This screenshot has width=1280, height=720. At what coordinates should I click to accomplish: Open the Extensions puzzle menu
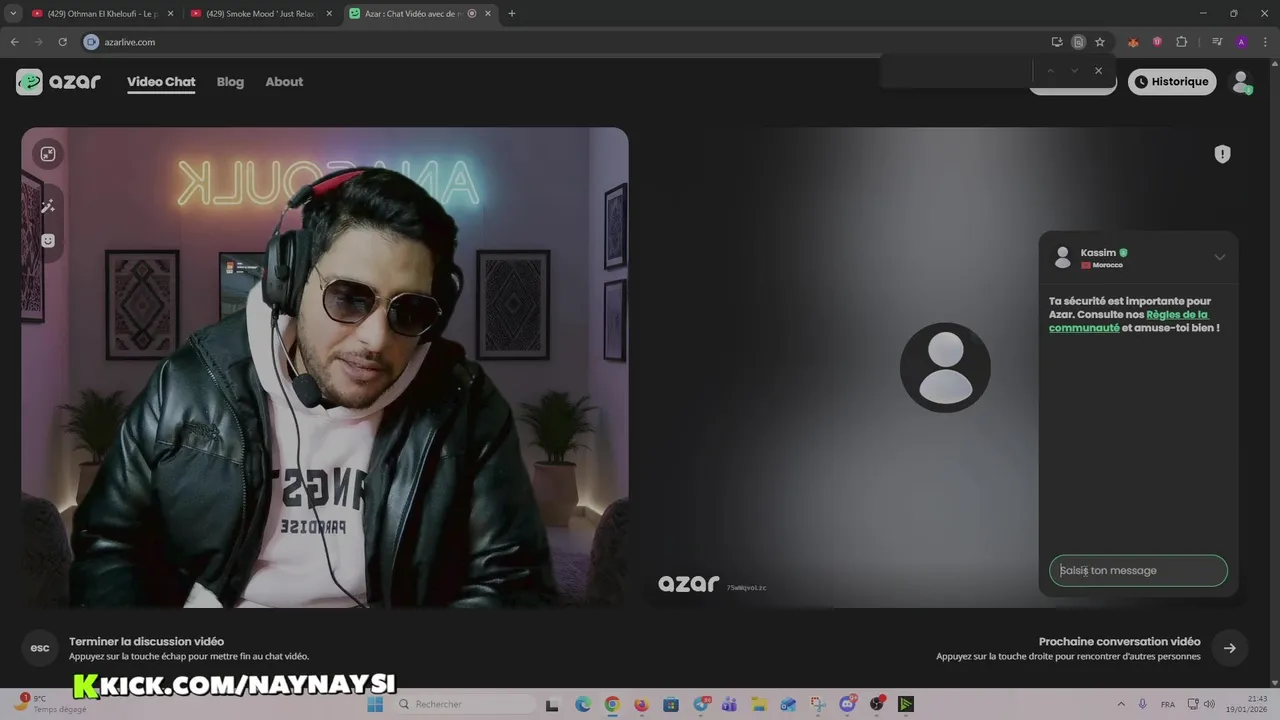point(1182,42)
